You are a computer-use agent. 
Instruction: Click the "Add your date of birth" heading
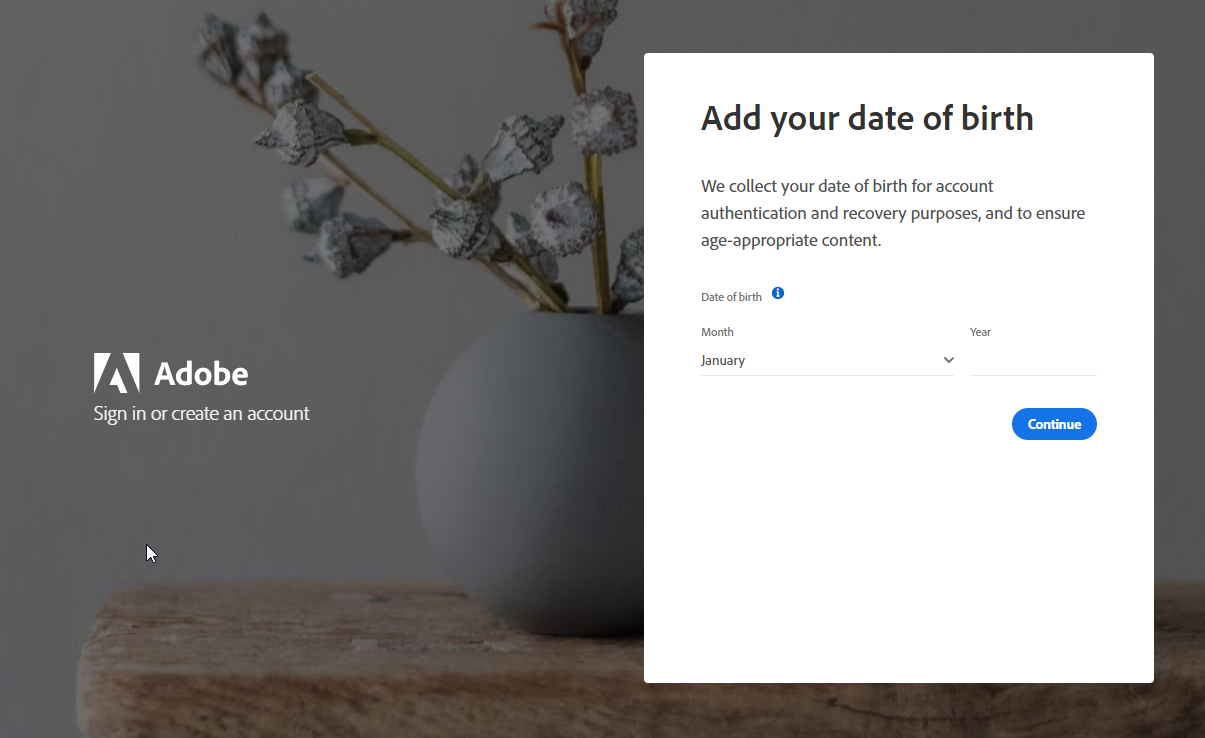tap(867, 118)
